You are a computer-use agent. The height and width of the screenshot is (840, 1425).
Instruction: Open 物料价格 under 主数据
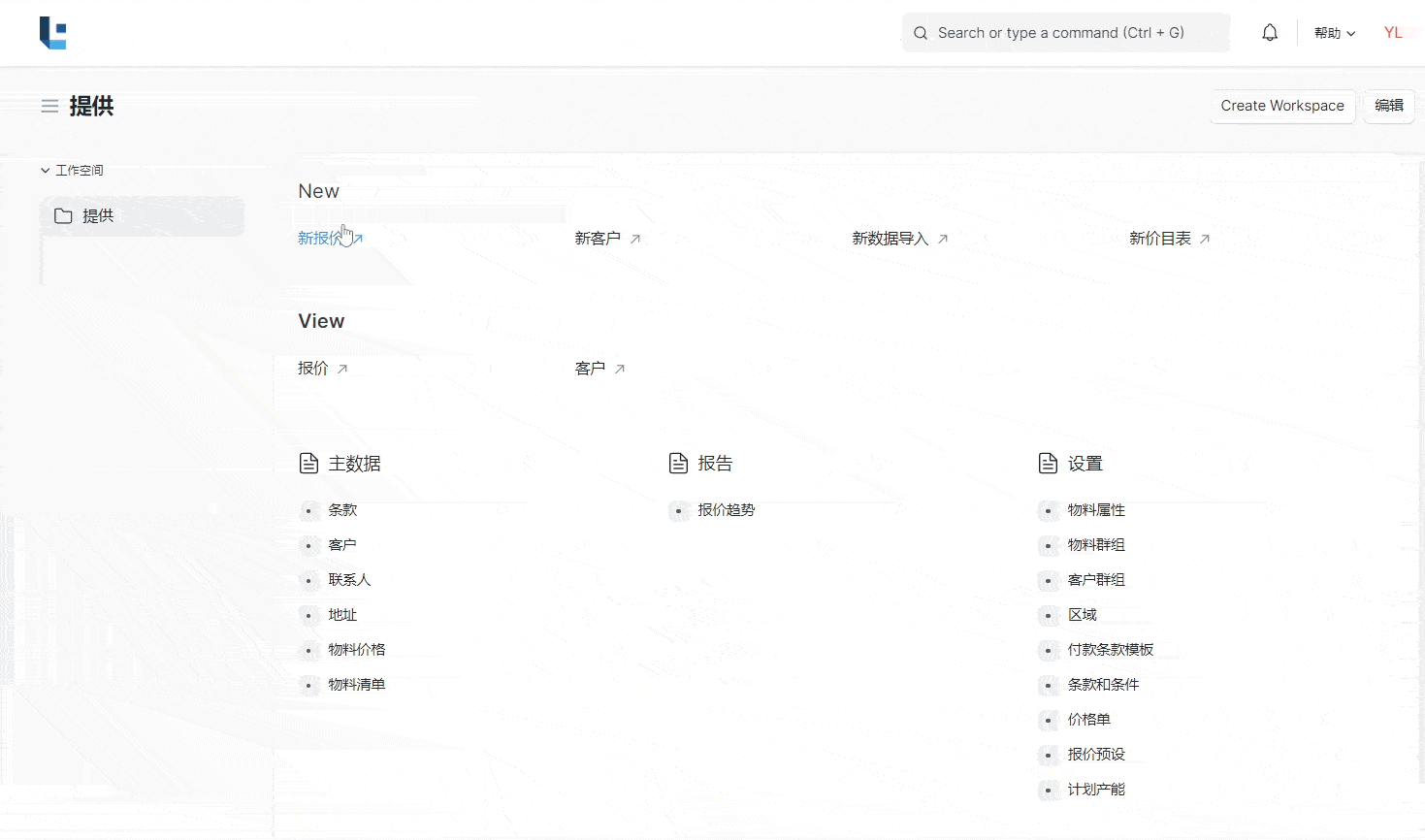click(356, 650)
